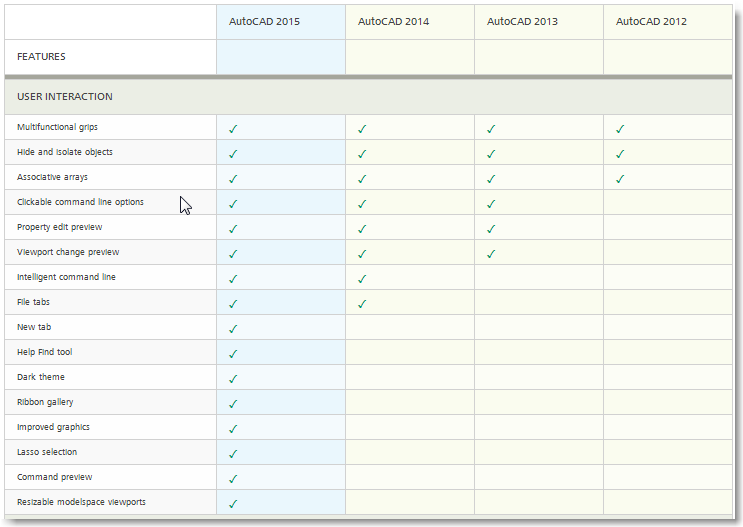This screenshot has height=527, width=743.
Task: Click AutoCAD 2015 checkmark for Intelligent command line
Action: click(x=233, y=279)
